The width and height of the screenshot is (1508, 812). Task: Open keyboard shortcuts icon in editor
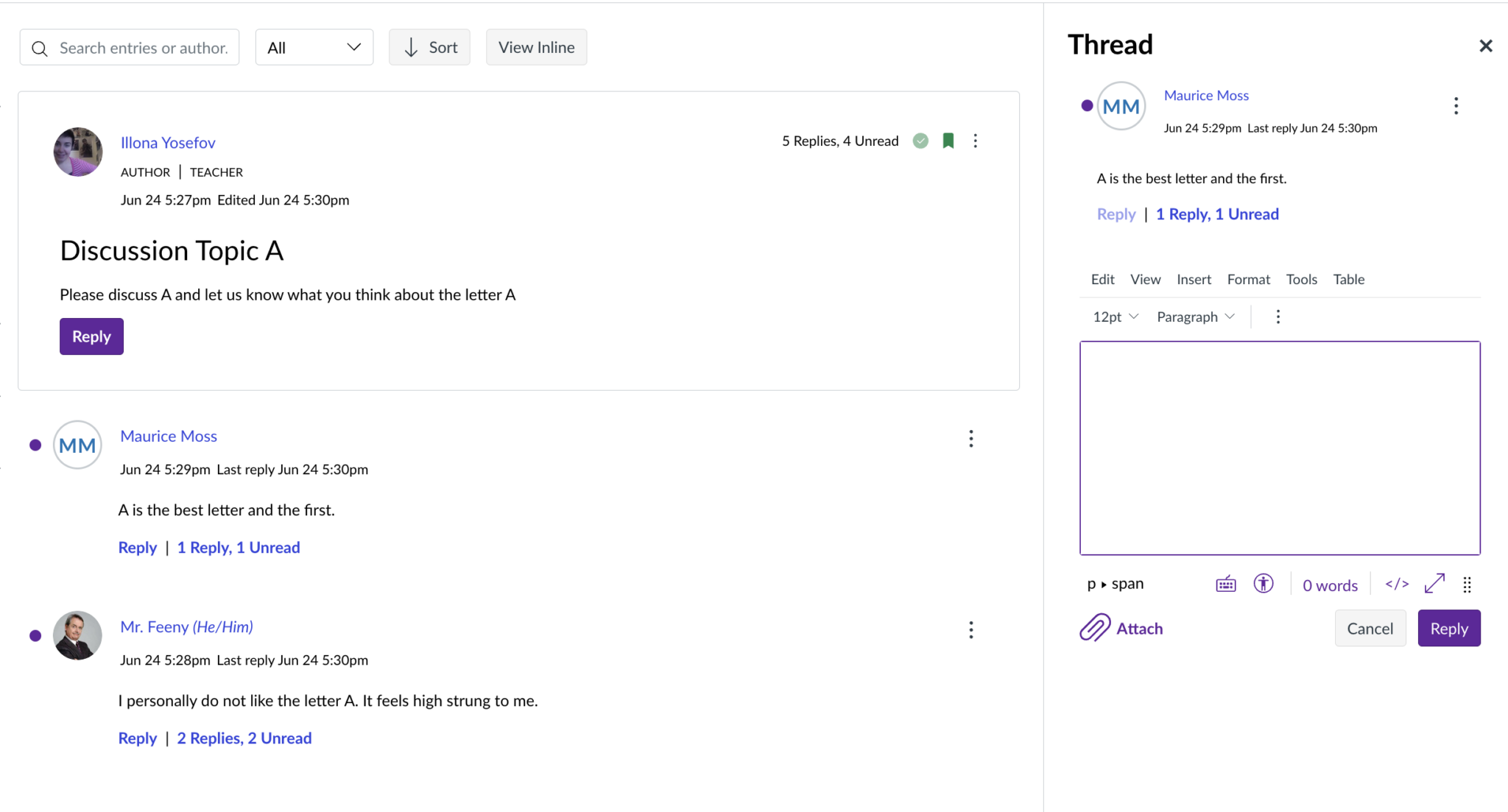(x=1226, y=585)
